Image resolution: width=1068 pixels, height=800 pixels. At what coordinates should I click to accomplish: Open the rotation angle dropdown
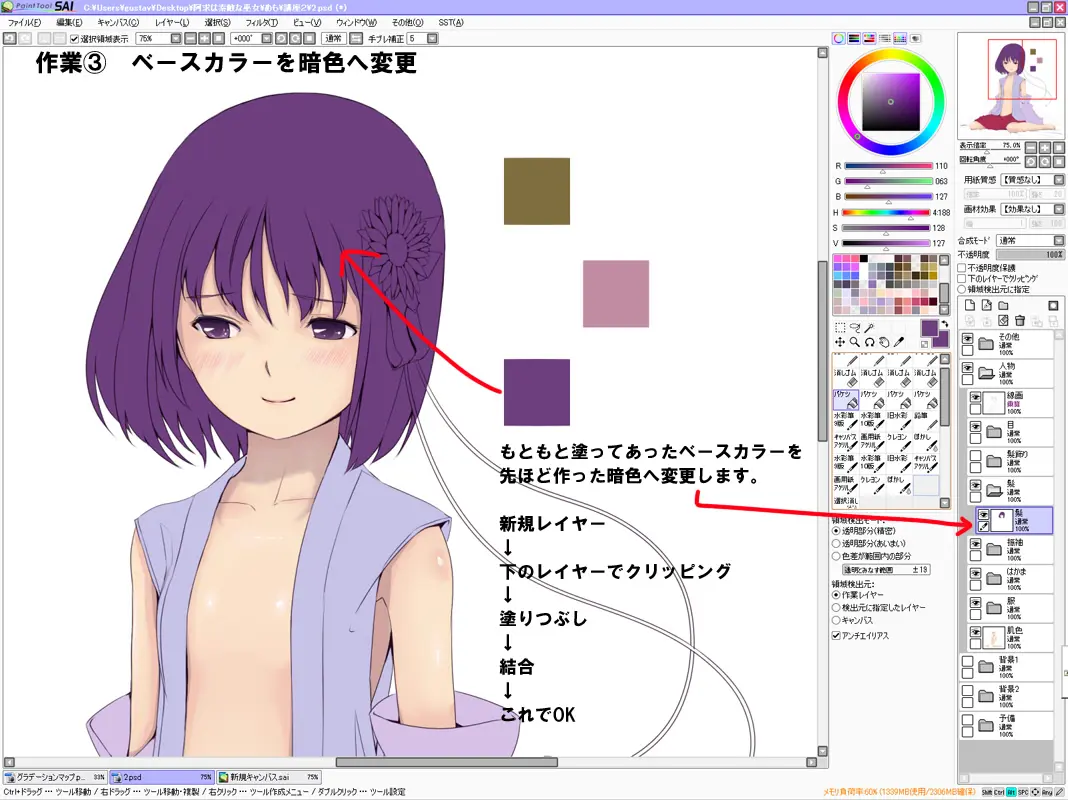(x=267, y=39)
